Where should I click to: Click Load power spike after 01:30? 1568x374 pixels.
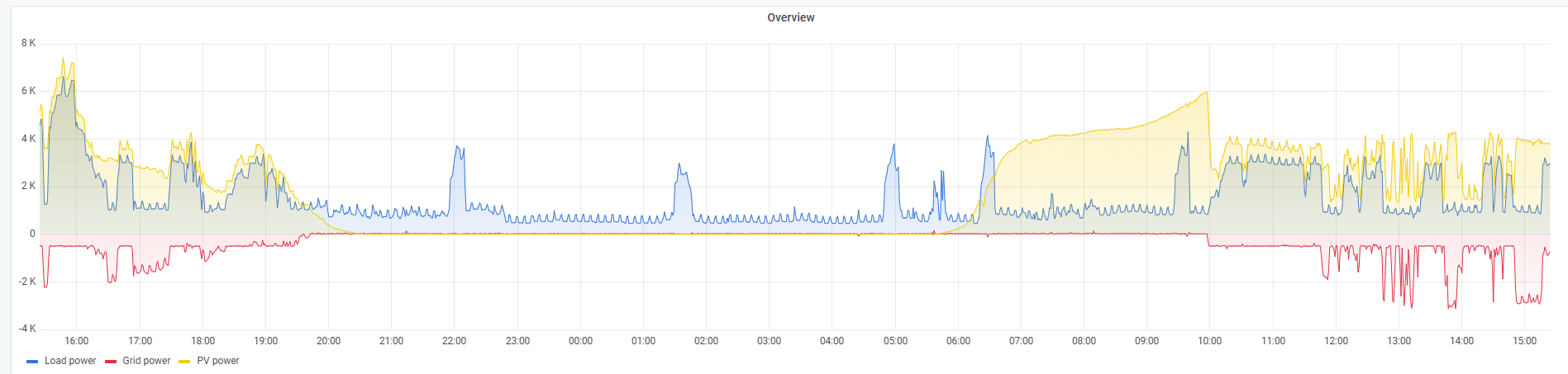[679, 164]
